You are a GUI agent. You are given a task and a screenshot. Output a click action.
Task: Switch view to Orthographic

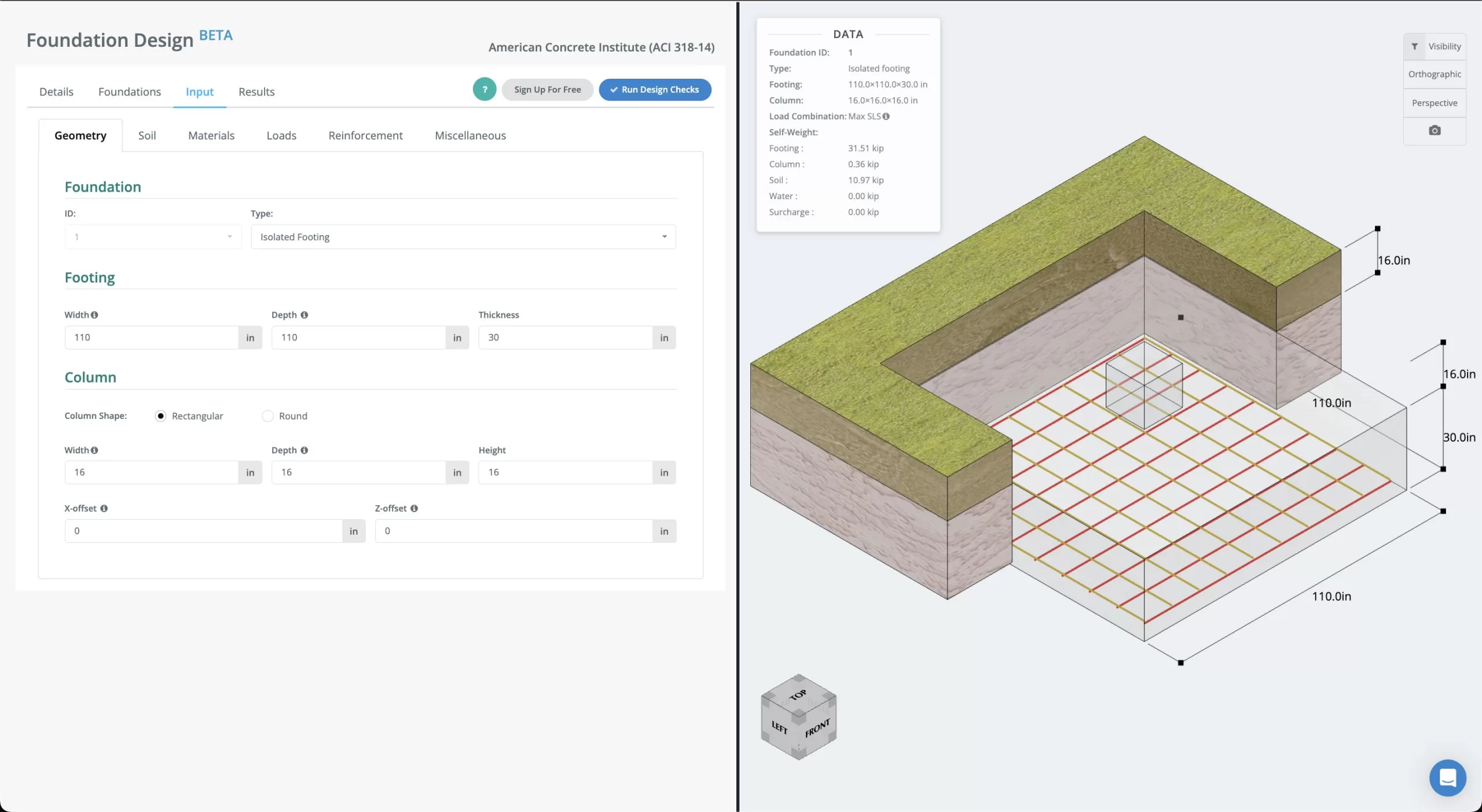tap(1434, 74)
